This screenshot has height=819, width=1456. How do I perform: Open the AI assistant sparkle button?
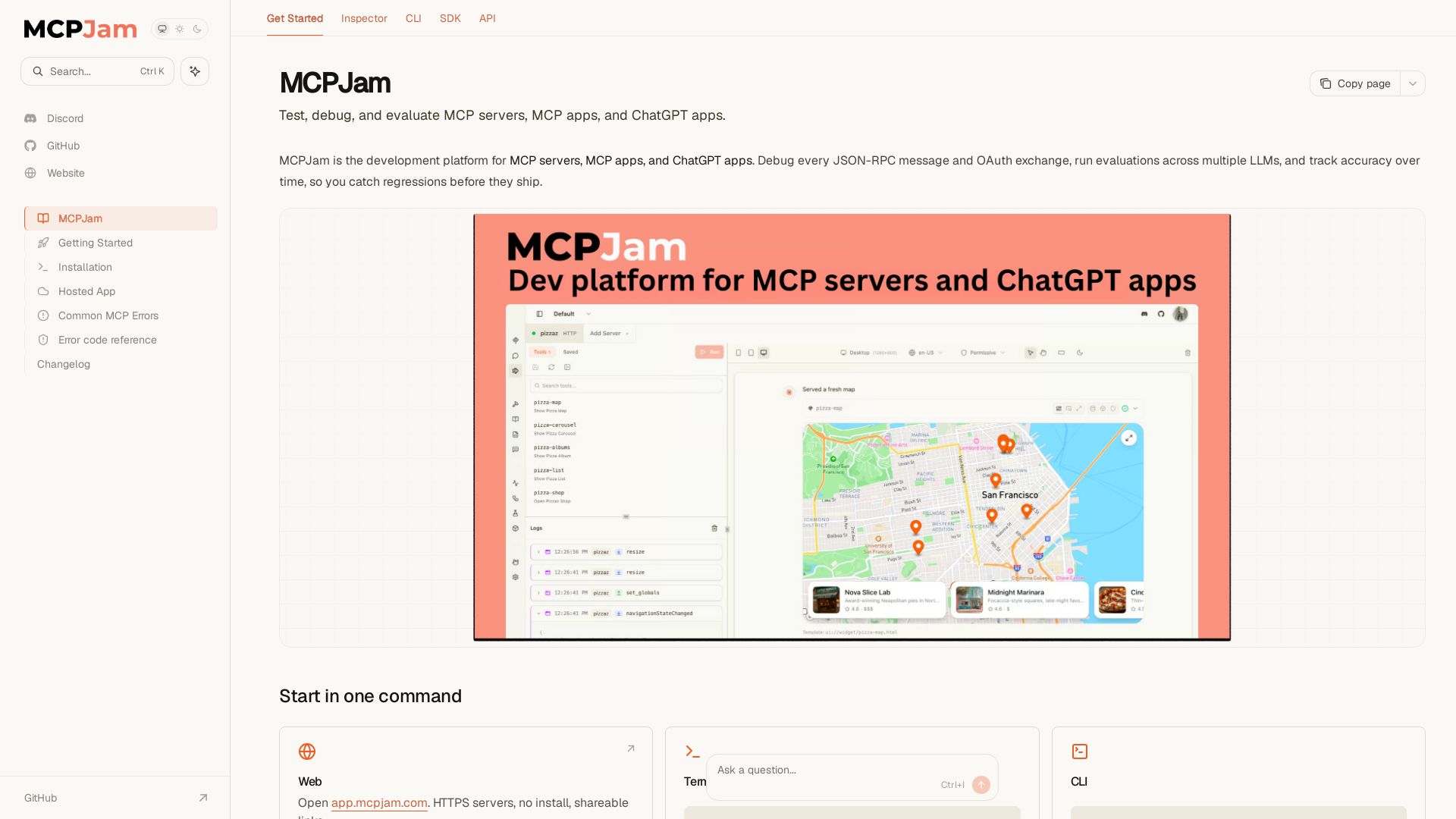tap(195, 71)
